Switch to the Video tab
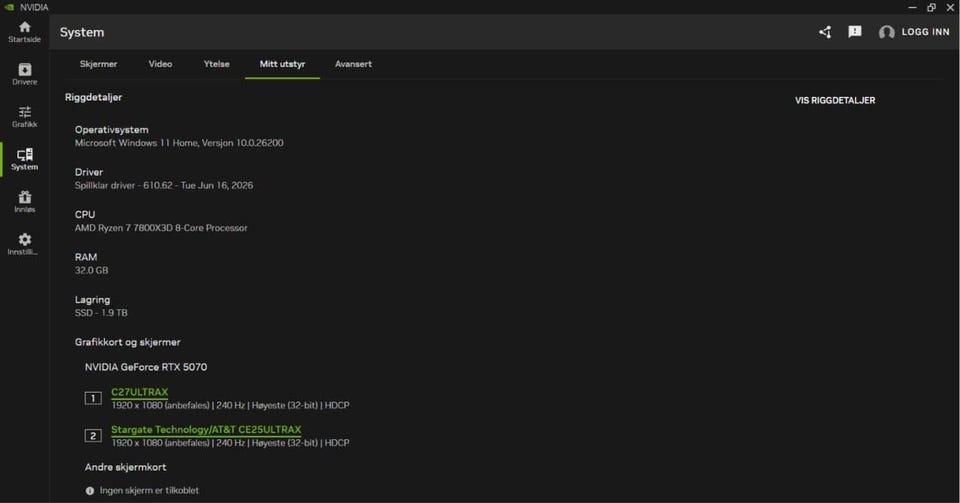 pyautogui.click(x=160, y=64)
